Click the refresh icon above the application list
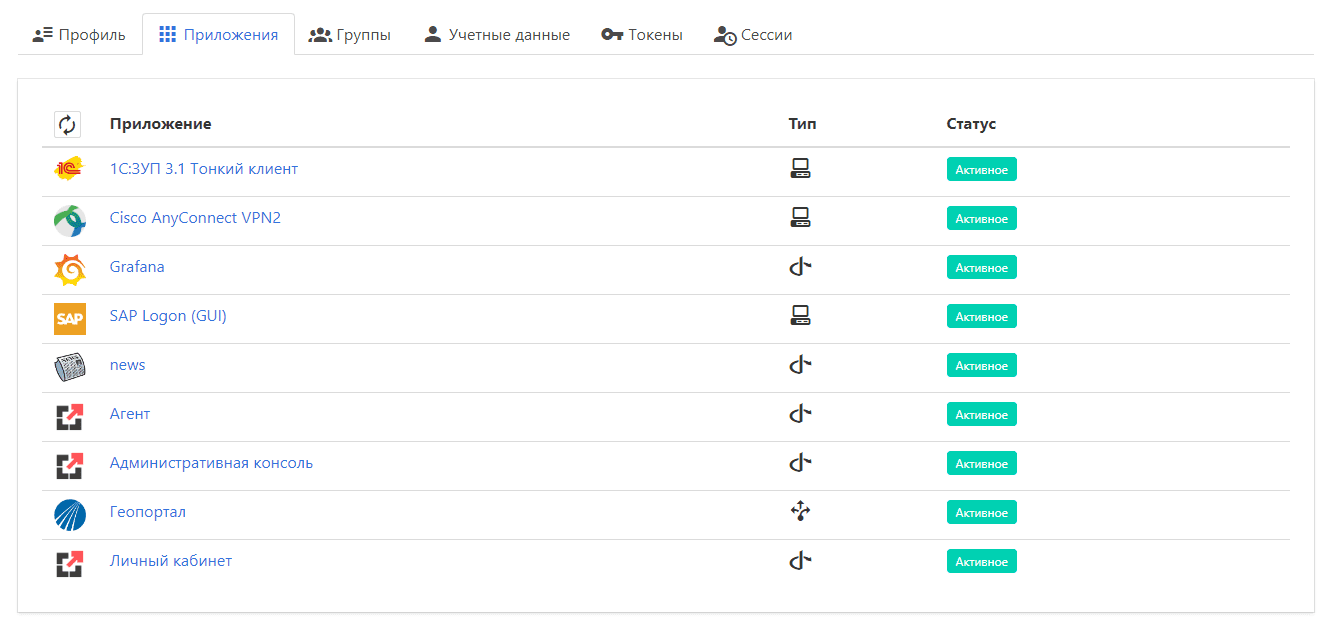Image resolution: width=1331 pixels, height=629 pixels. pos(67,125)
